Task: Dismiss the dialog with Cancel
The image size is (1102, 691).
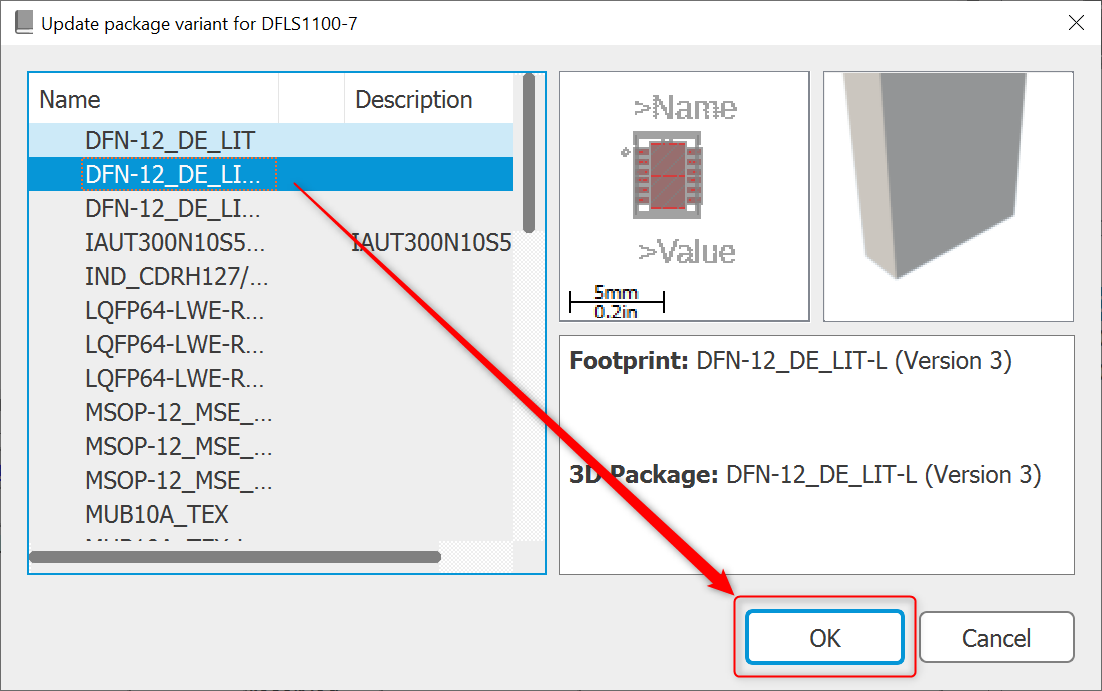Action: point(996,637)
